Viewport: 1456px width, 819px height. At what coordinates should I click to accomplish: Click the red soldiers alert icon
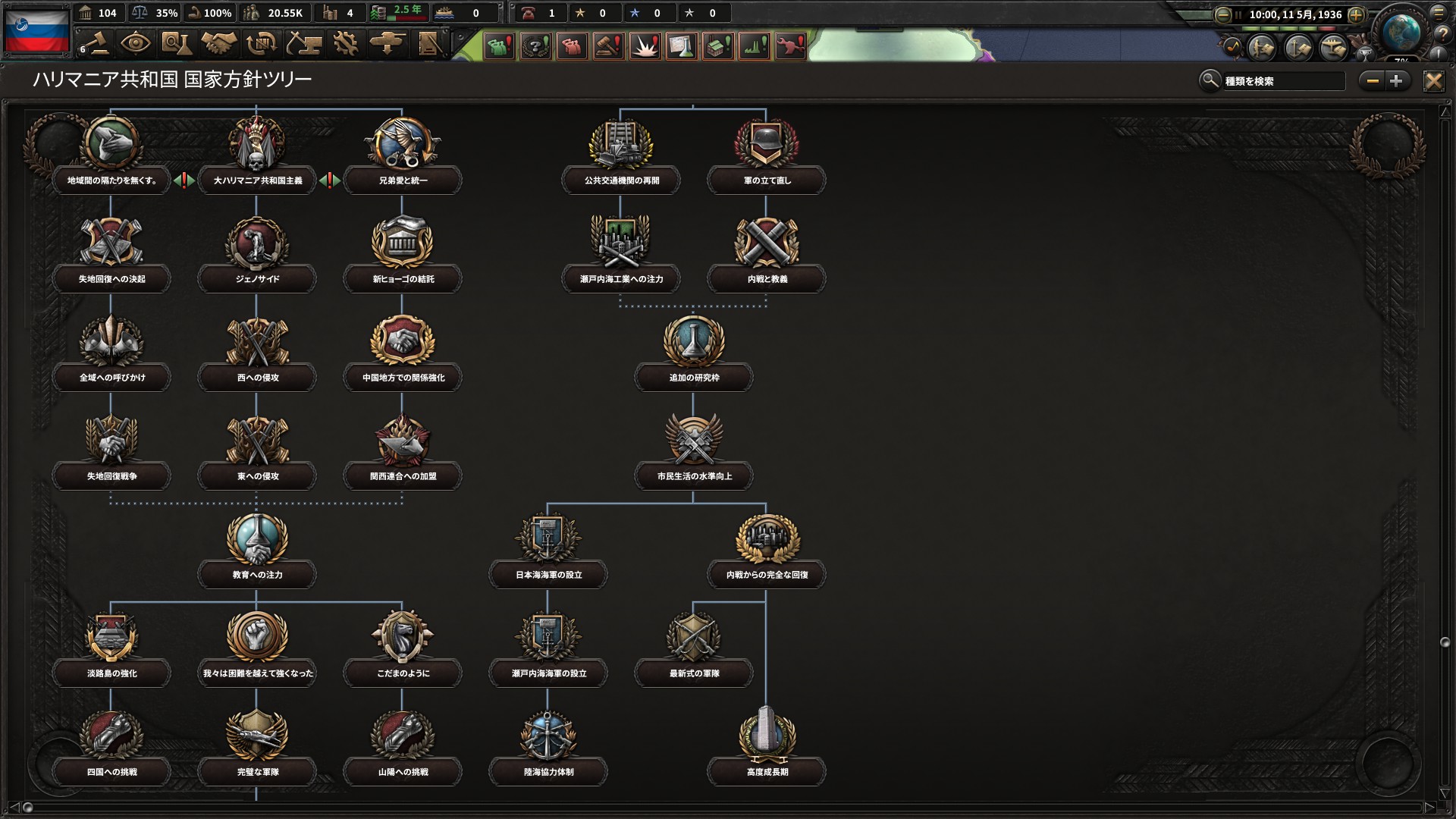[x=572, y=46]
